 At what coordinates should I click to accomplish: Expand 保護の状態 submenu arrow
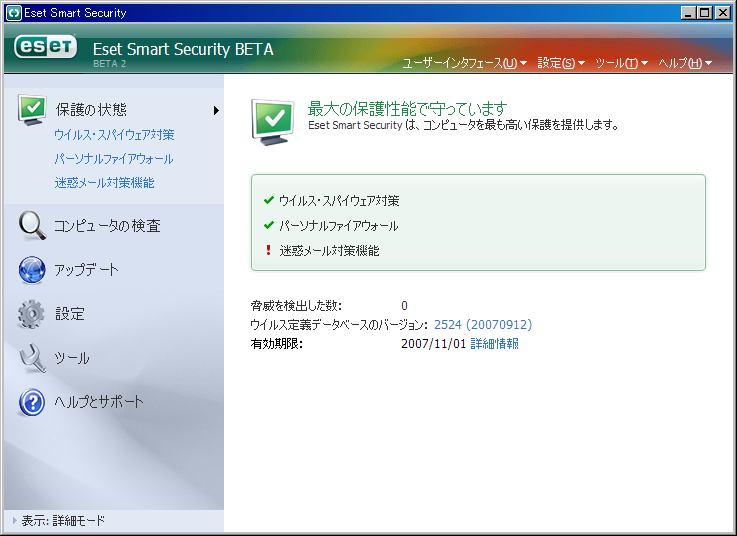pos(216,110)
